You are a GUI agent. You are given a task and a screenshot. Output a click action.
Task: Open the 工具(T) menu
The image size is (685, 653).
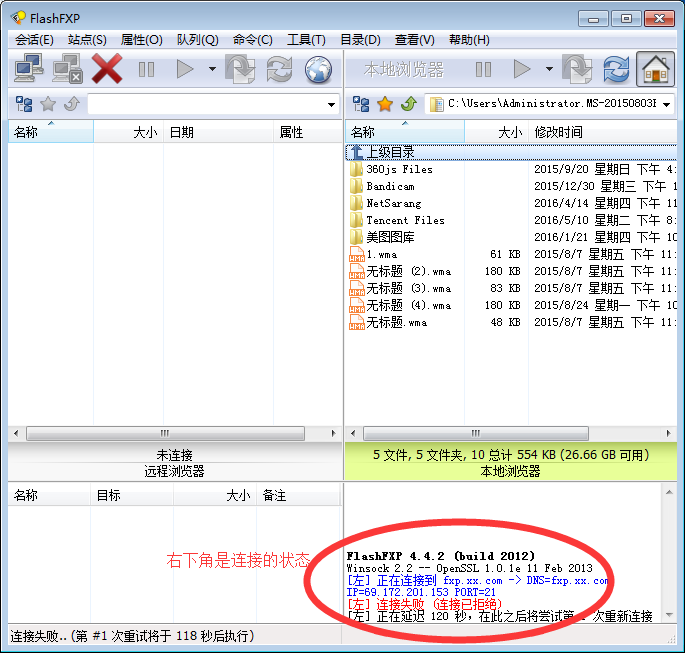click(306, 40)
